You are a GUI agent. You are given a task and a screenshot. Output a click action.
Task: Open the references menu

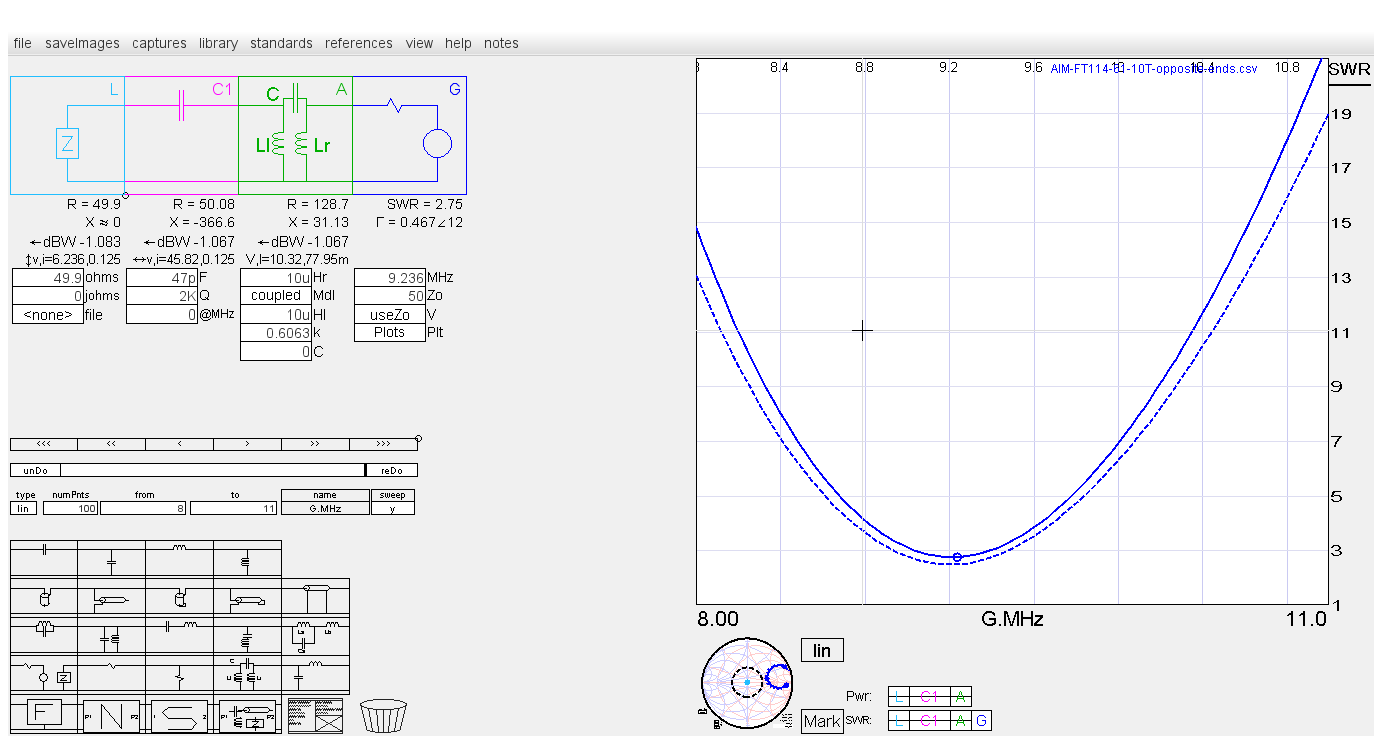(x=359, y=43)
